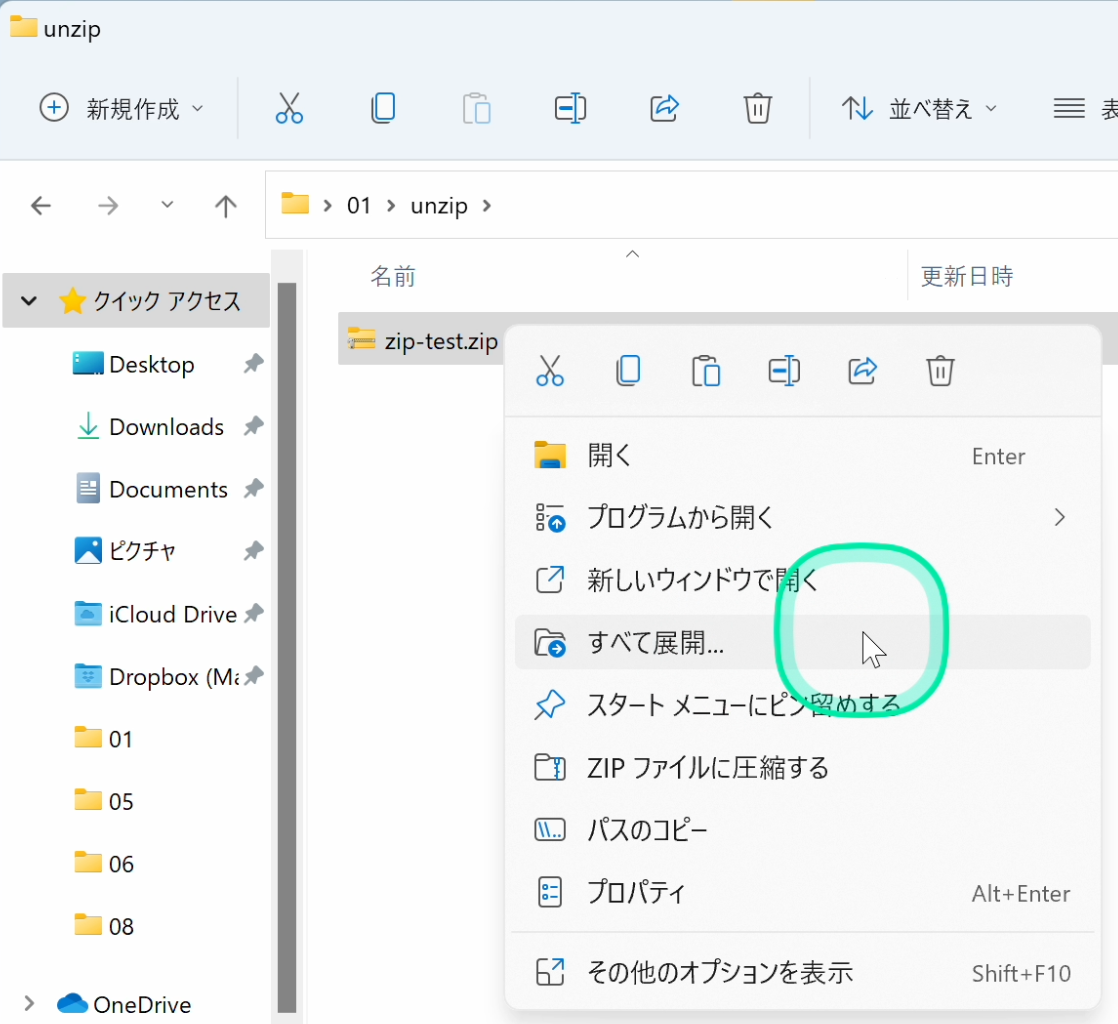Expand the chevron between 01 and unzip breadcrumbs

click(x=391, y=206)
